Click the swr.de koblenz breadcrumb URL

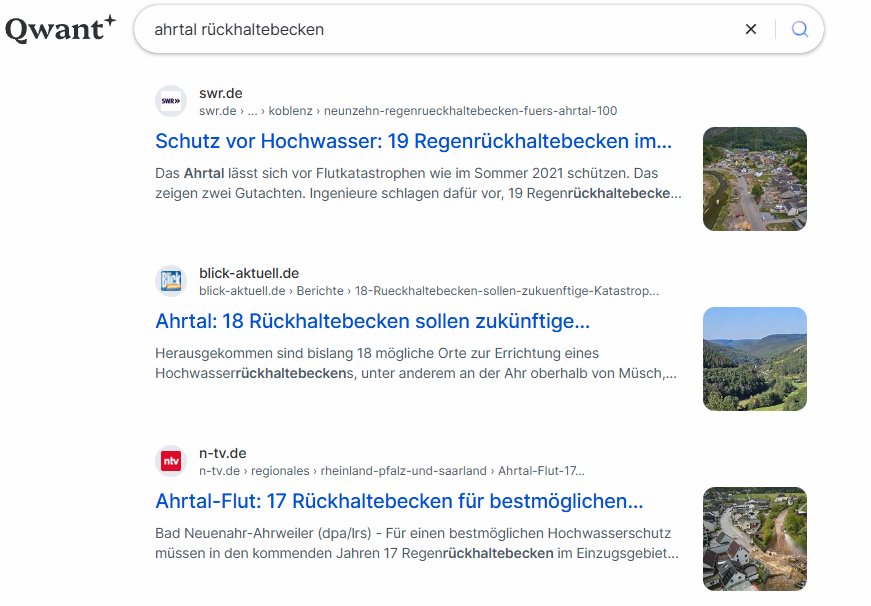pos(408,111)
